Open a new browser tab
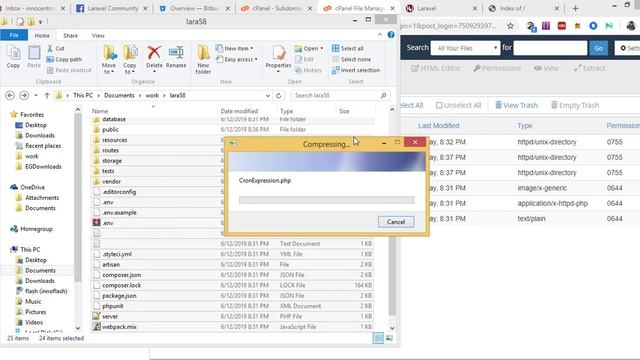The image size is (640, 360). tap(576, 8)
